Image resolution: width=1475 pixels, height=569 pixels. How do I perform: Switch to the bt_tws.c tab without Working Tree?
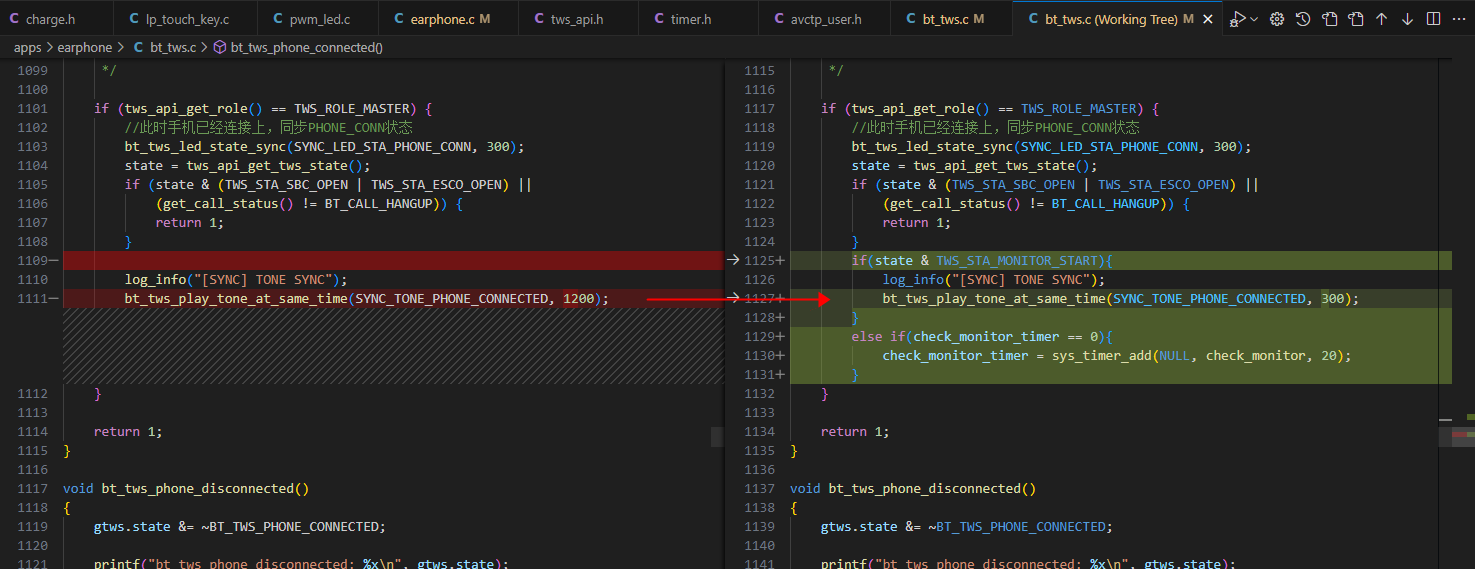[x=951, y=19]
